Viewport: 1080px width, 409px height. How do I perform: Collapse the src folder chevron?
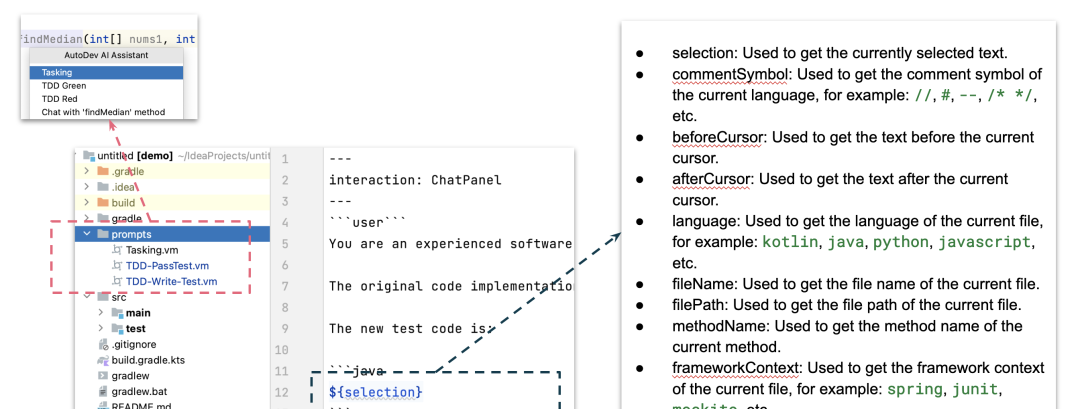86,297
